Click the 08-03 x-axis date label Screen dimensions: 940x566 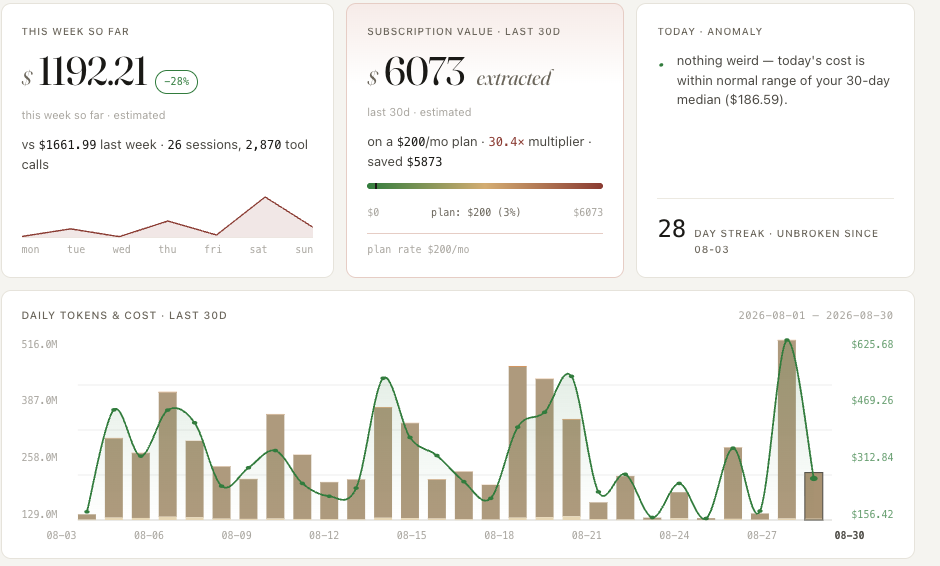click(61, 535)
